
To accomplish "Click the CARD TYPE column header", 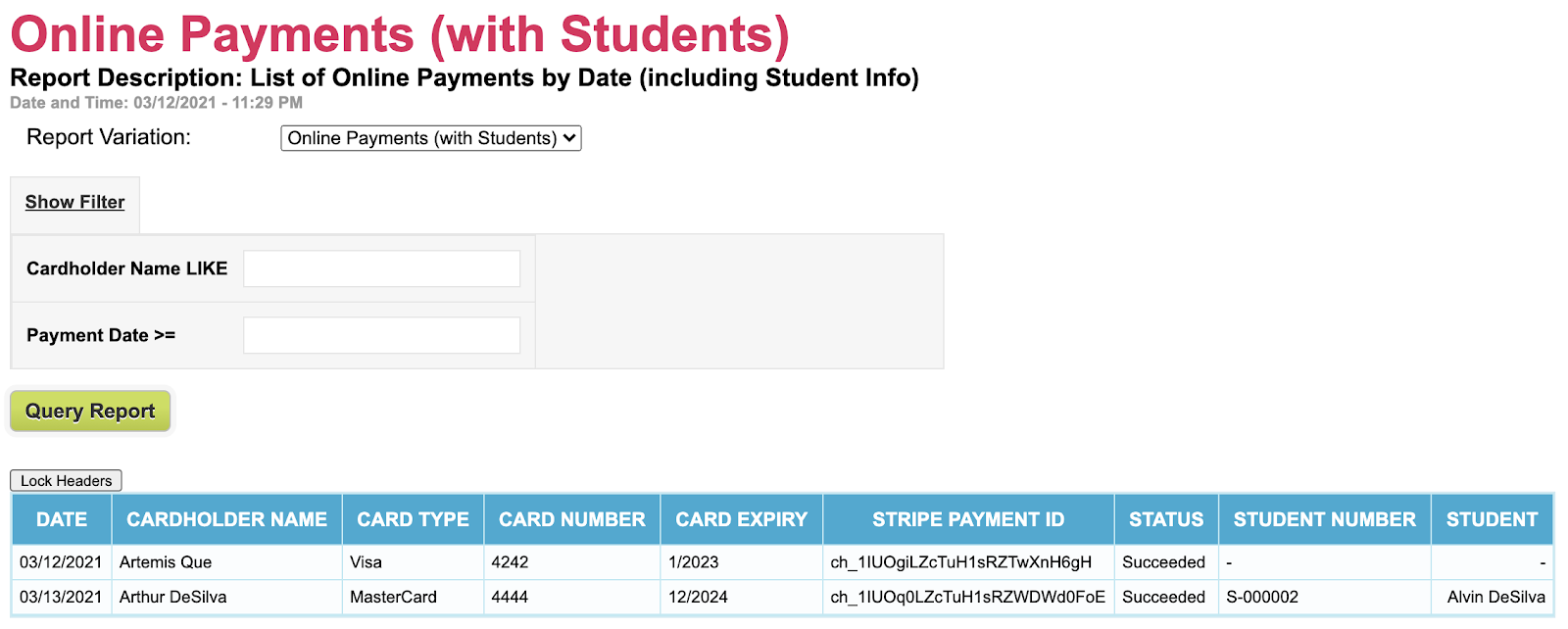I will coord(413,519).
